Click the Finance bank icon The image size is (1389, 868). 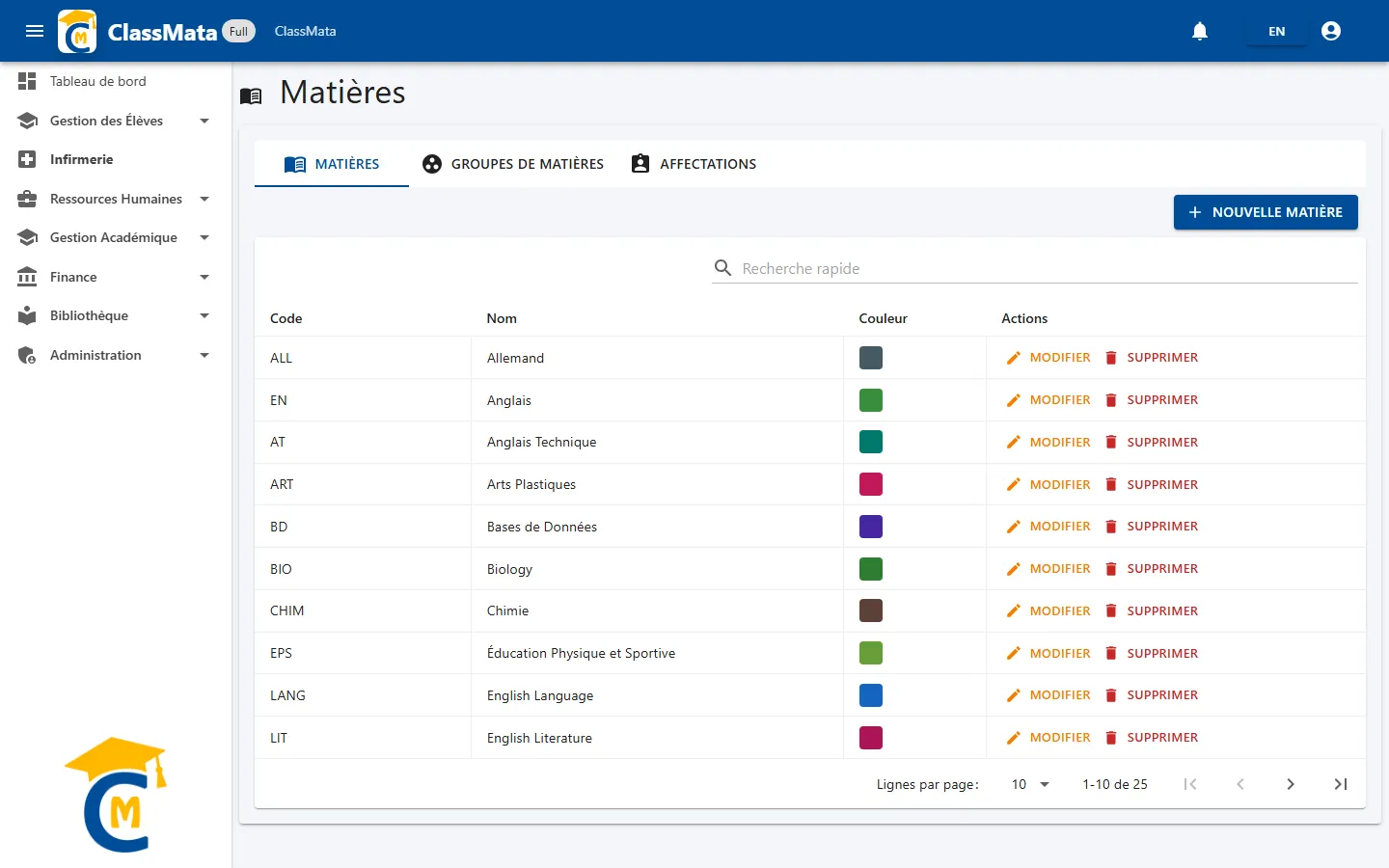click(27, 277)
